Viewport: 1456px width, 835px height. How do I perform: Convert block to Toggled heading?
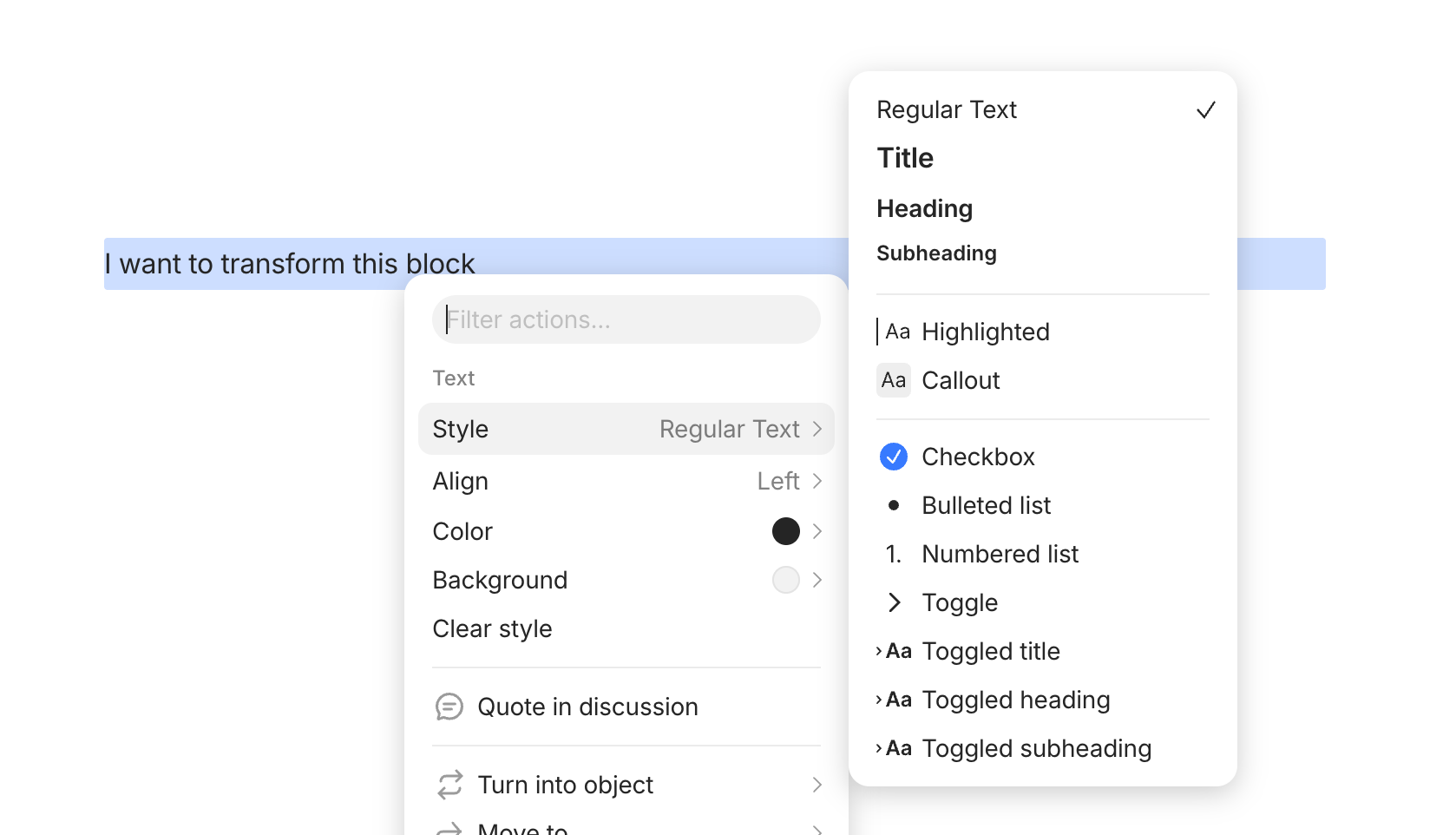(x=1043, y=700)
